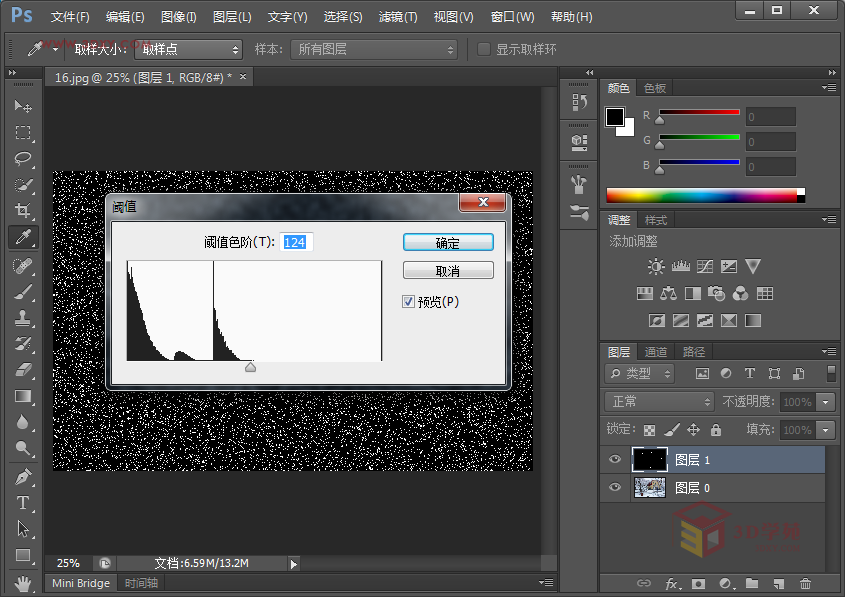Select the Clone Stamp tool
This screenshot has height=597, width=845.
pos(23,318)
